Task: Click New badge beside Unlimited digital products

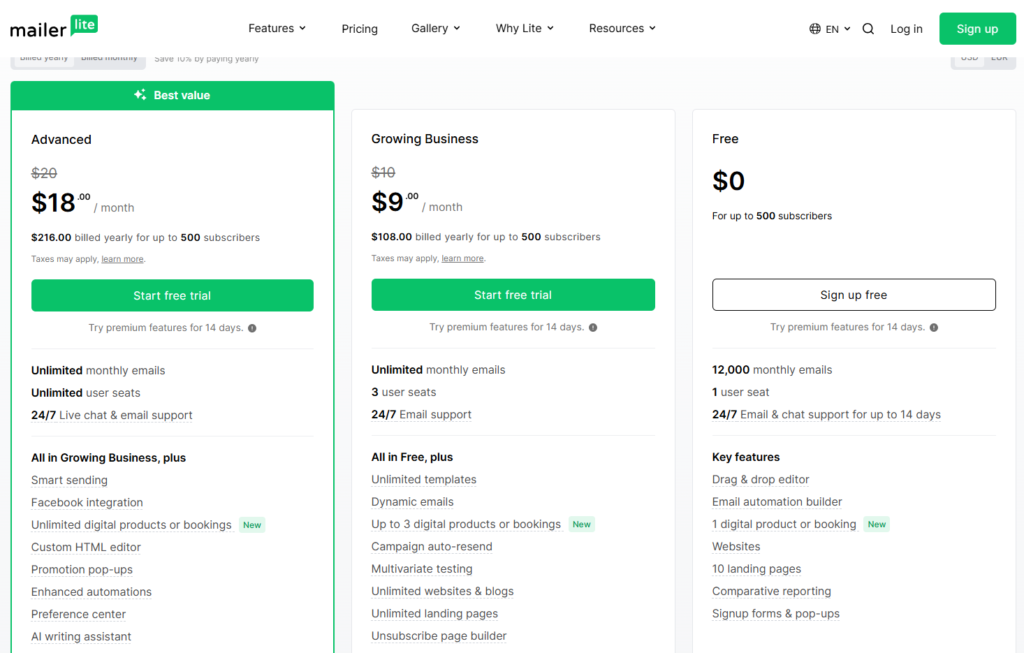Action: point(252,525)
